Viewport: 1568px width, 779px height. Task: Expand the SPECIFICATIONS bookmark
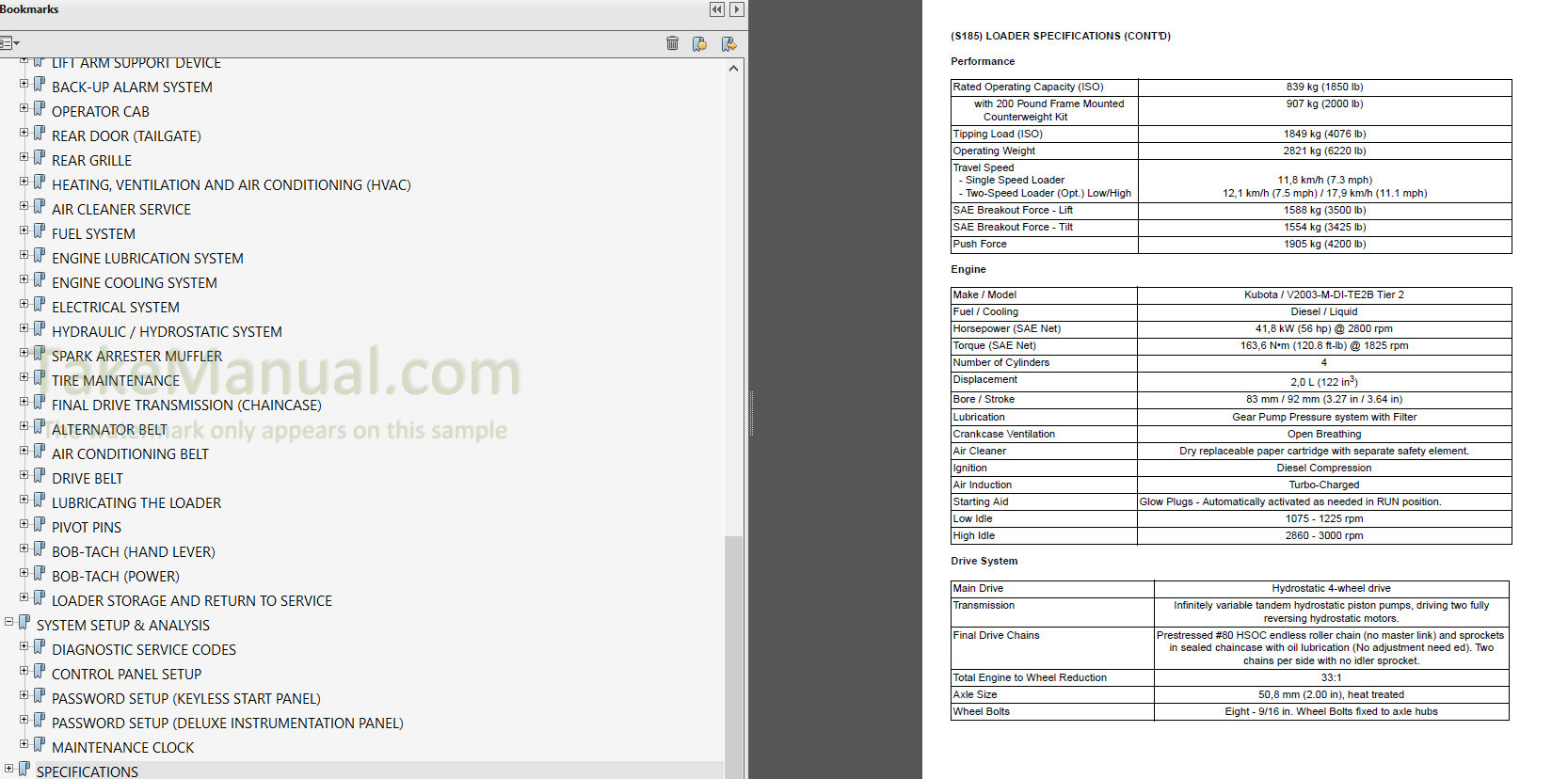click(9, 769)
